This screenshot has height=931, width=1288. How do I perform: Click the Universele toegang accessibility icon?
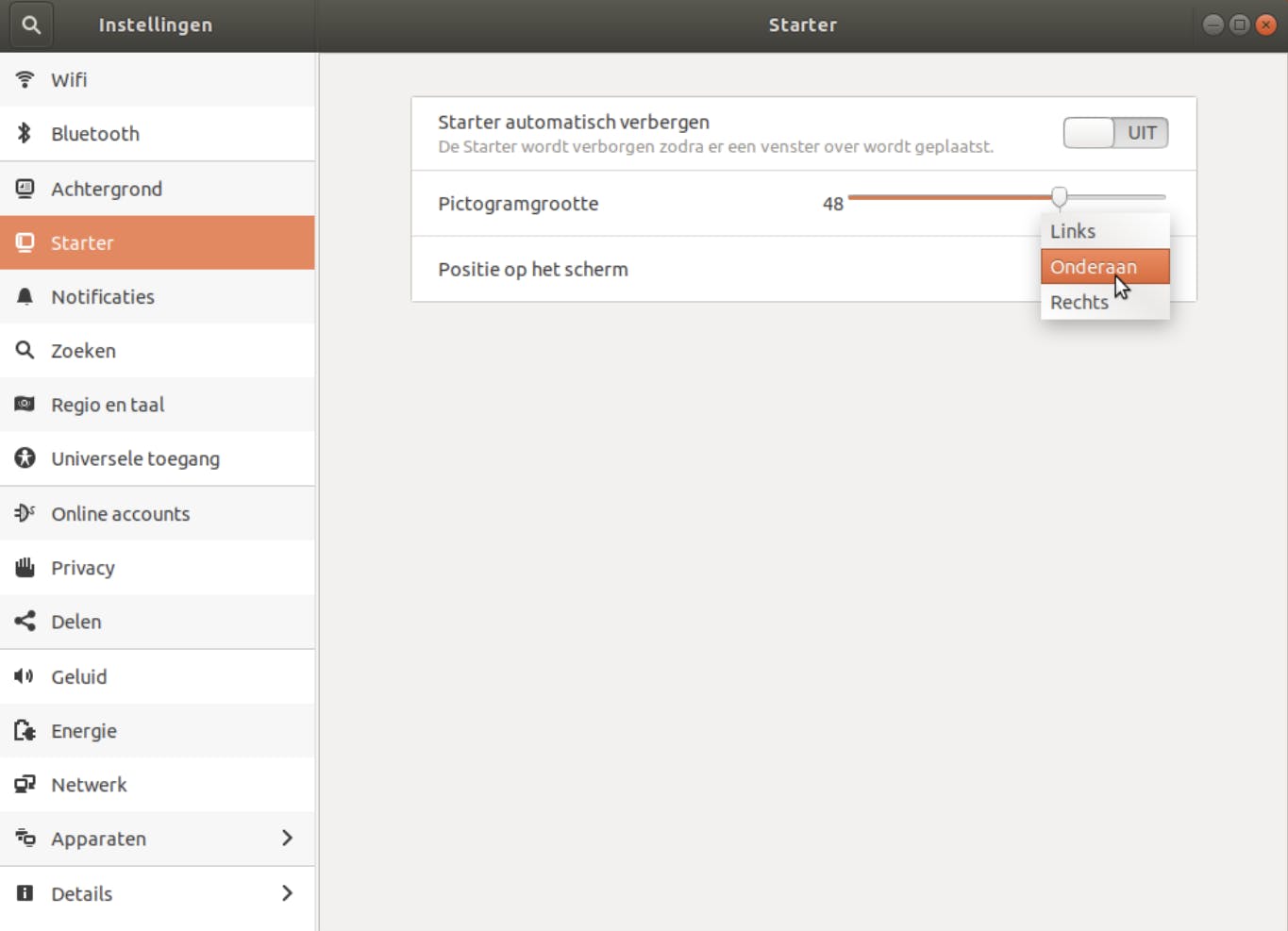[25, 458]
